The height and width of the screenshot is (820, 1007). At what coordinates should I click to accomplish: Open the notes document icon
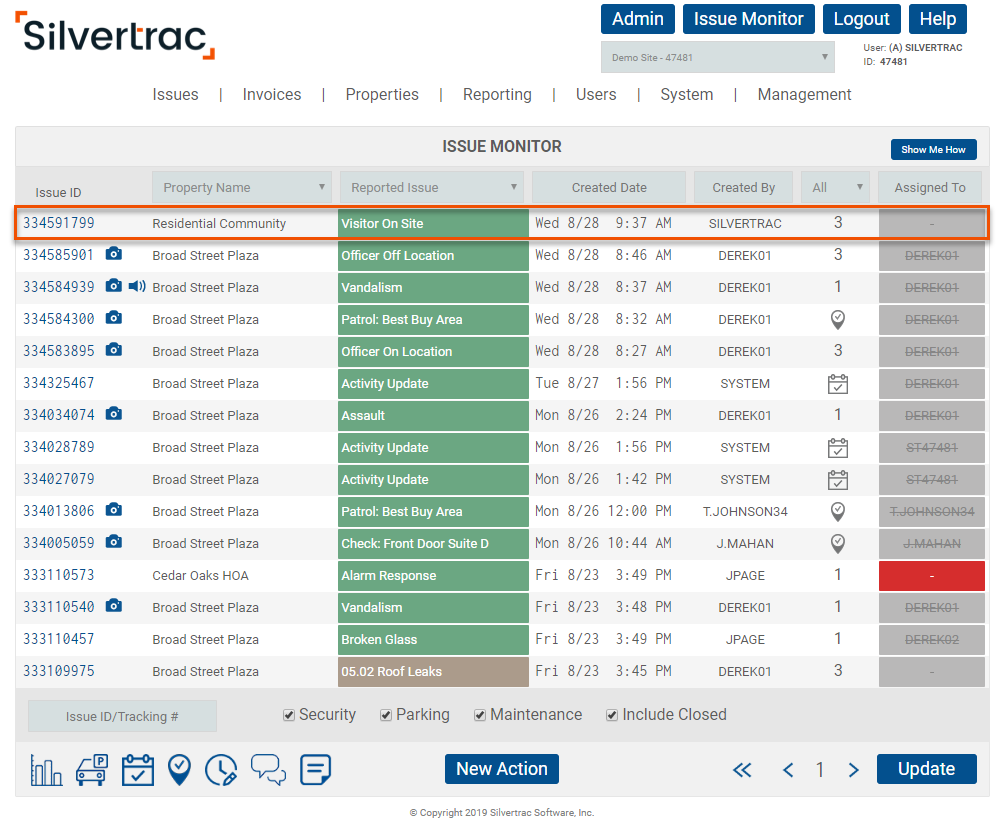click(x=315, y=769)
